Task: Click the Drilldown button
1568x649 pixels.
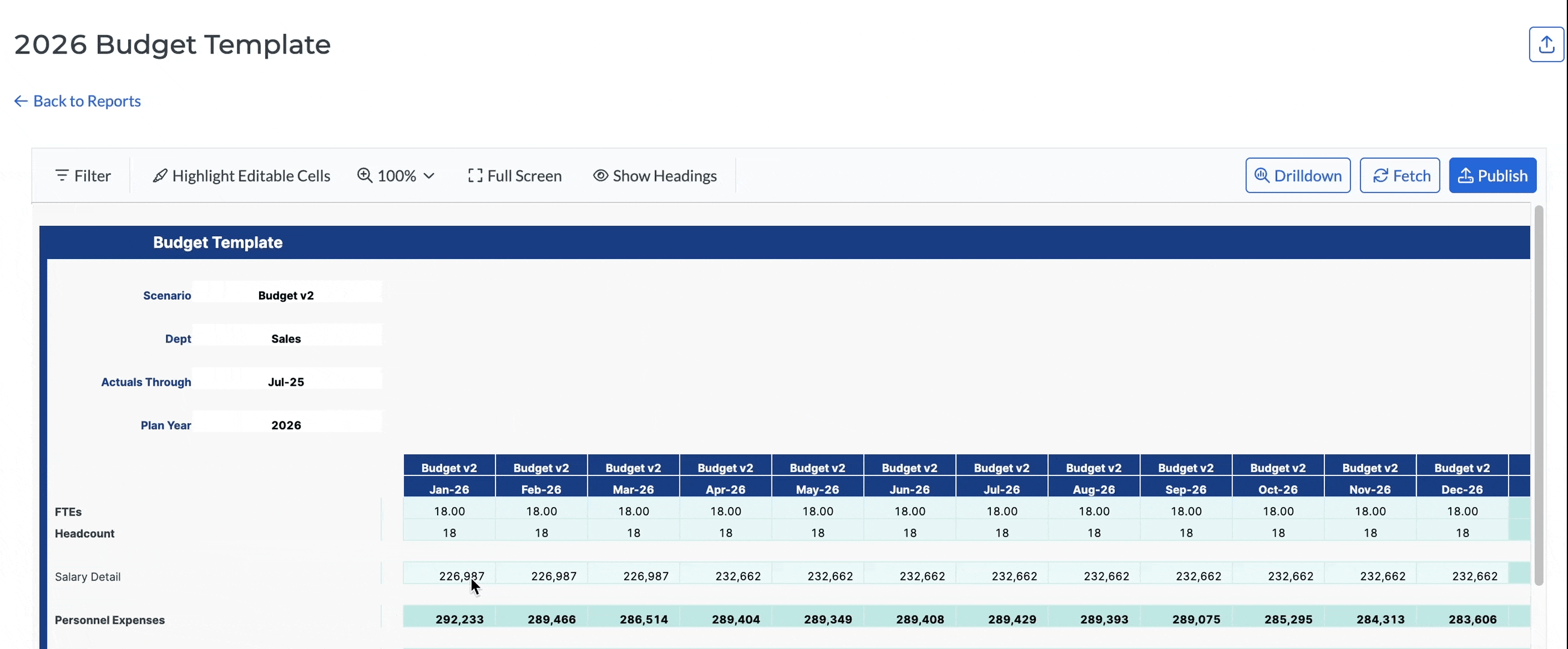Action: (1297, 175)
